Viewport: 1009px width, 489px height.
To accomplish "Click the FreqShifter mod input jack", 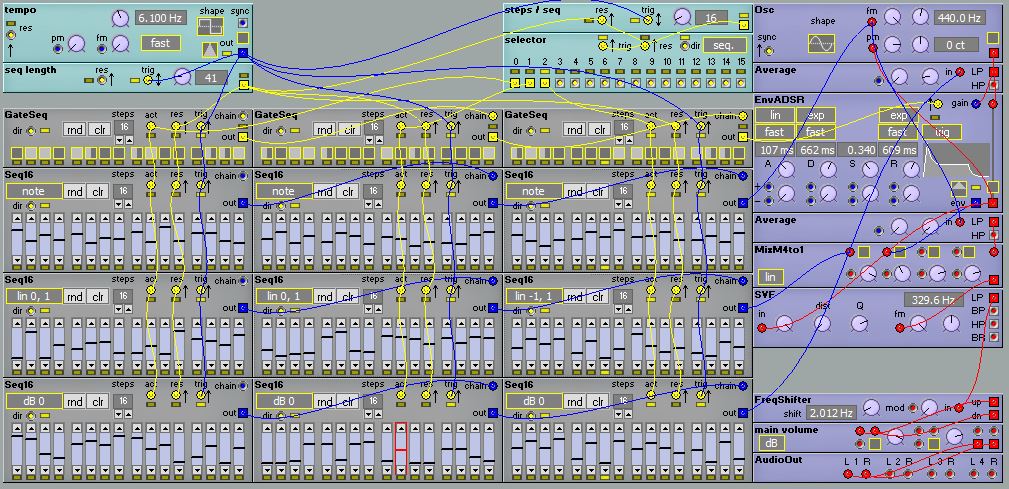I will click(912, 408).
